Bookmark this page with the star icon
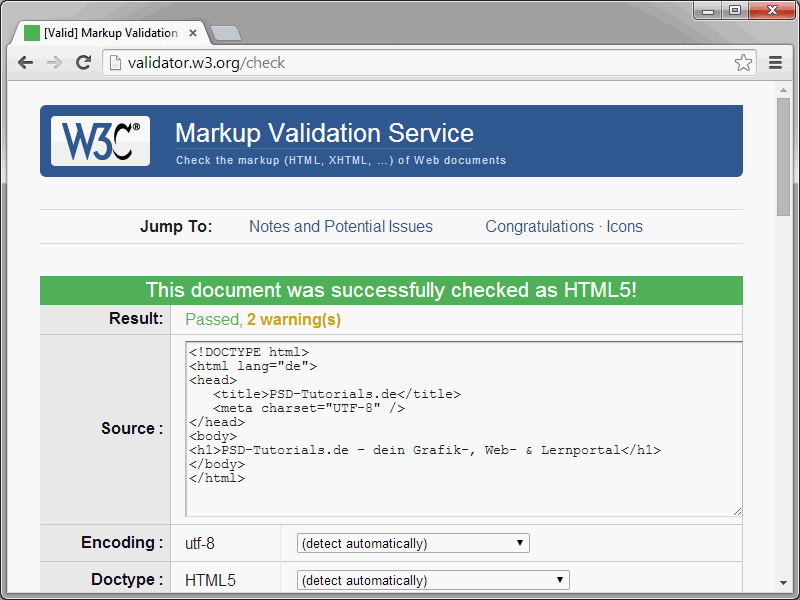The width and height of the screenshot is (800, 600). (x=743, y=63)
